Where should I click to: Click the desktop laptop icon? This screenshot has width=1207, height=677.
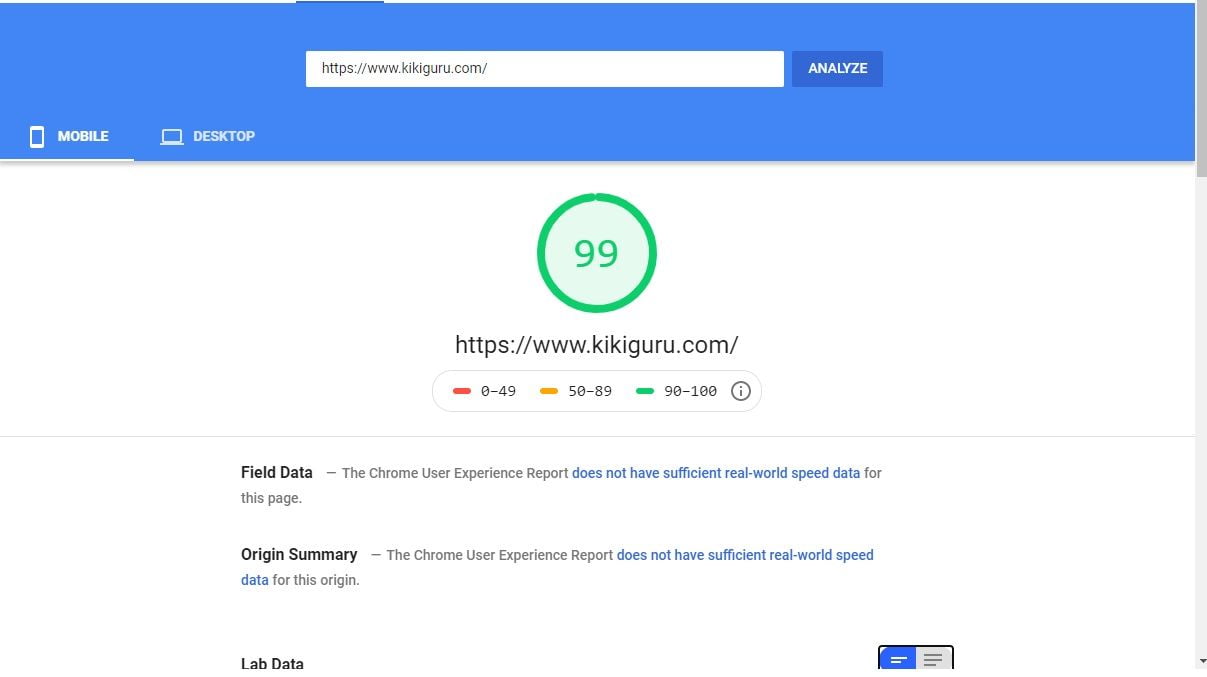[x=172, y=137]
